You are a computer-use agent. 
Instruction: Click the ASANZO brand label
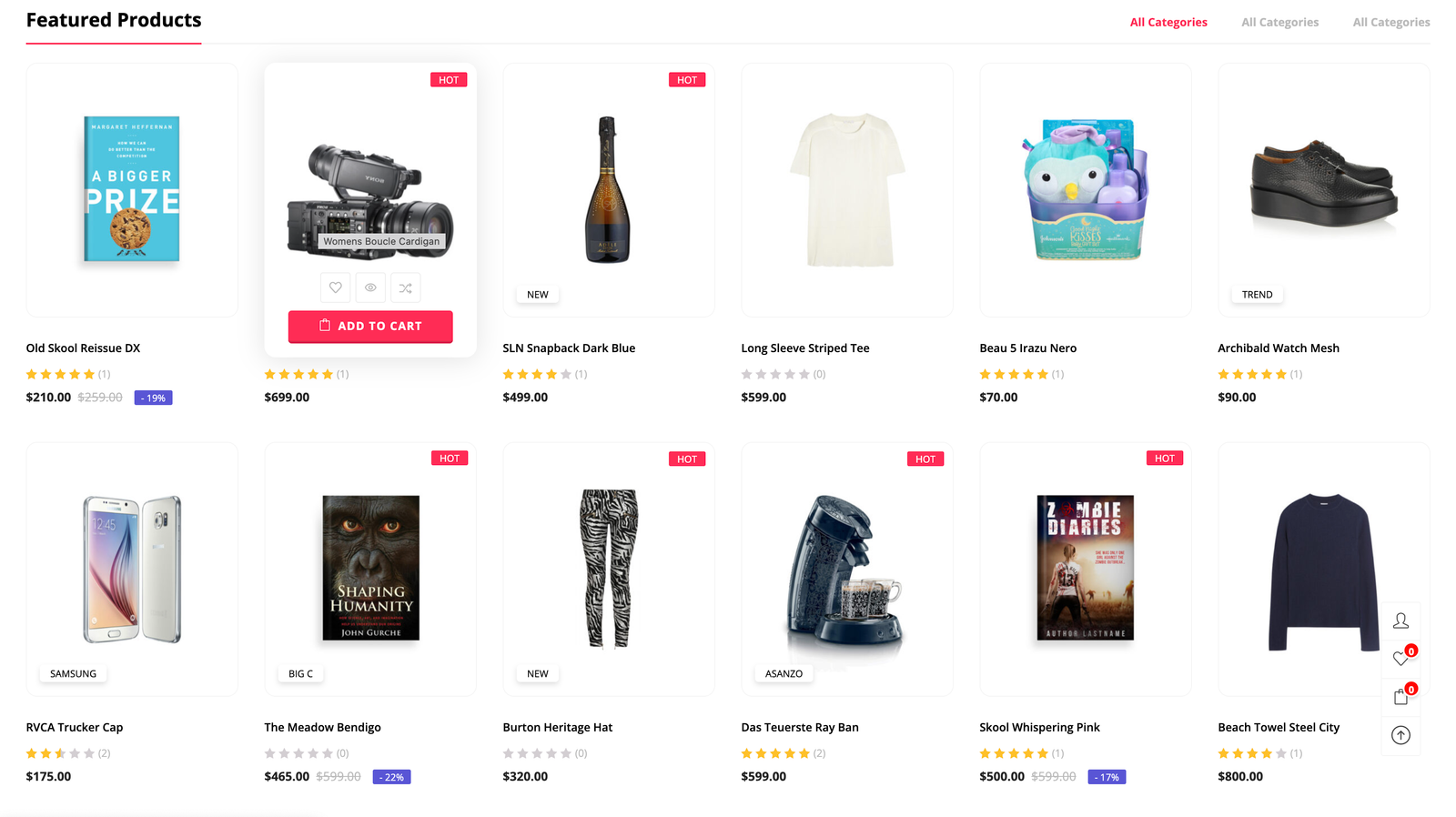tap(784, 674)
